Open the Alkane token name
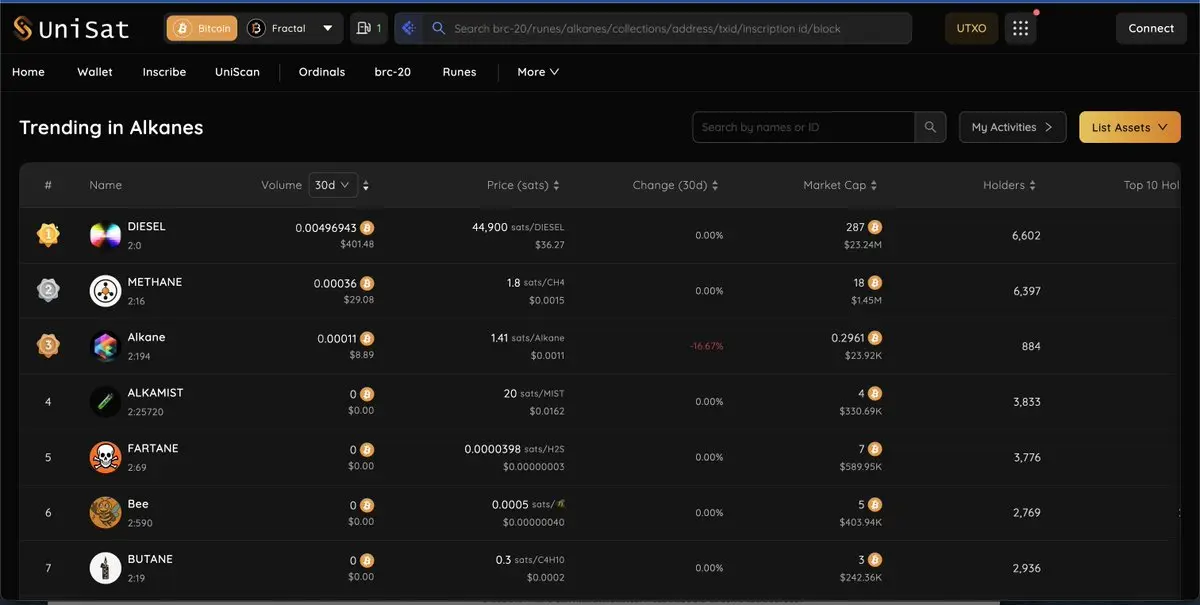The image size is (1200, 605). coord(147,337)
